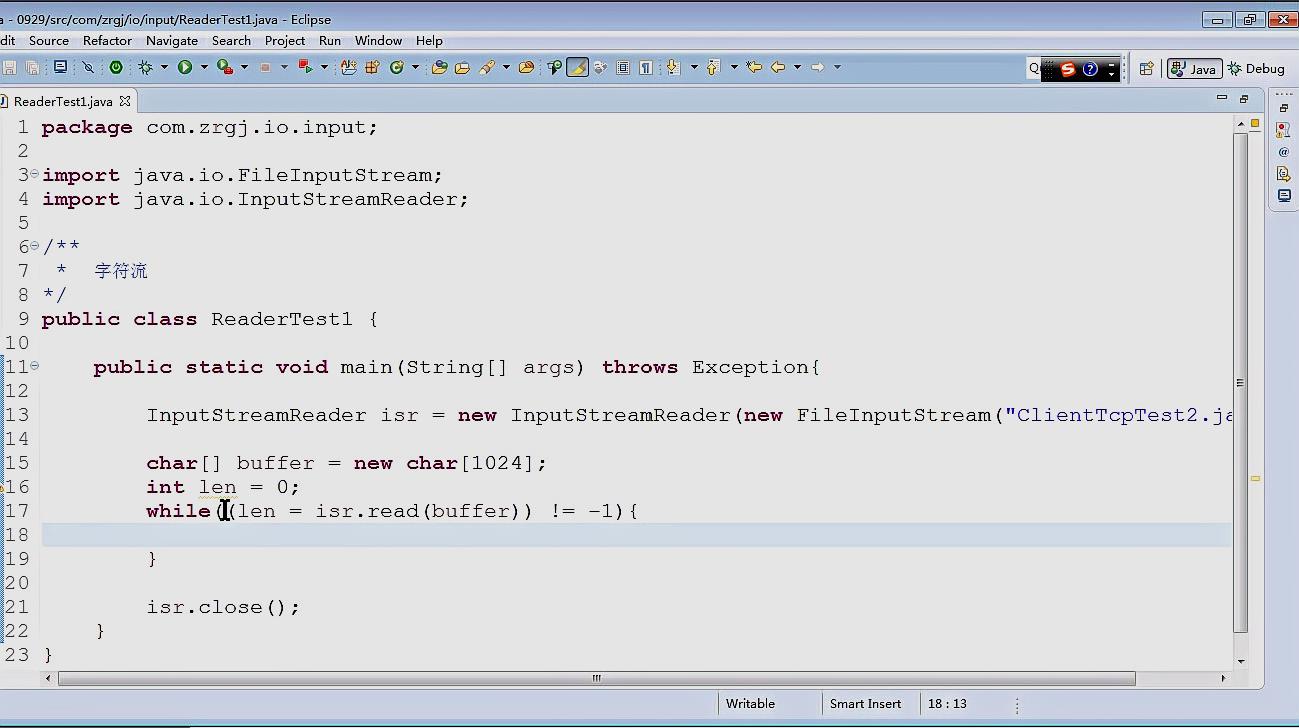Collapse the main method at line 11
Screen dimensions: 1299x728
click(x=34, y=366)
